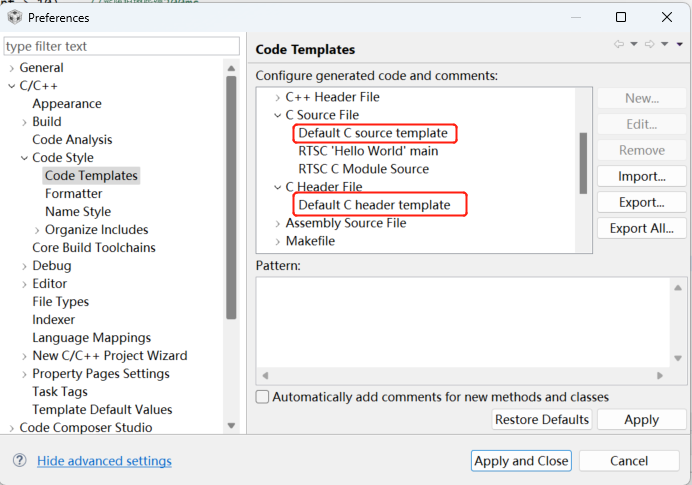Click Hide advanced settings link

click(104, 461)
